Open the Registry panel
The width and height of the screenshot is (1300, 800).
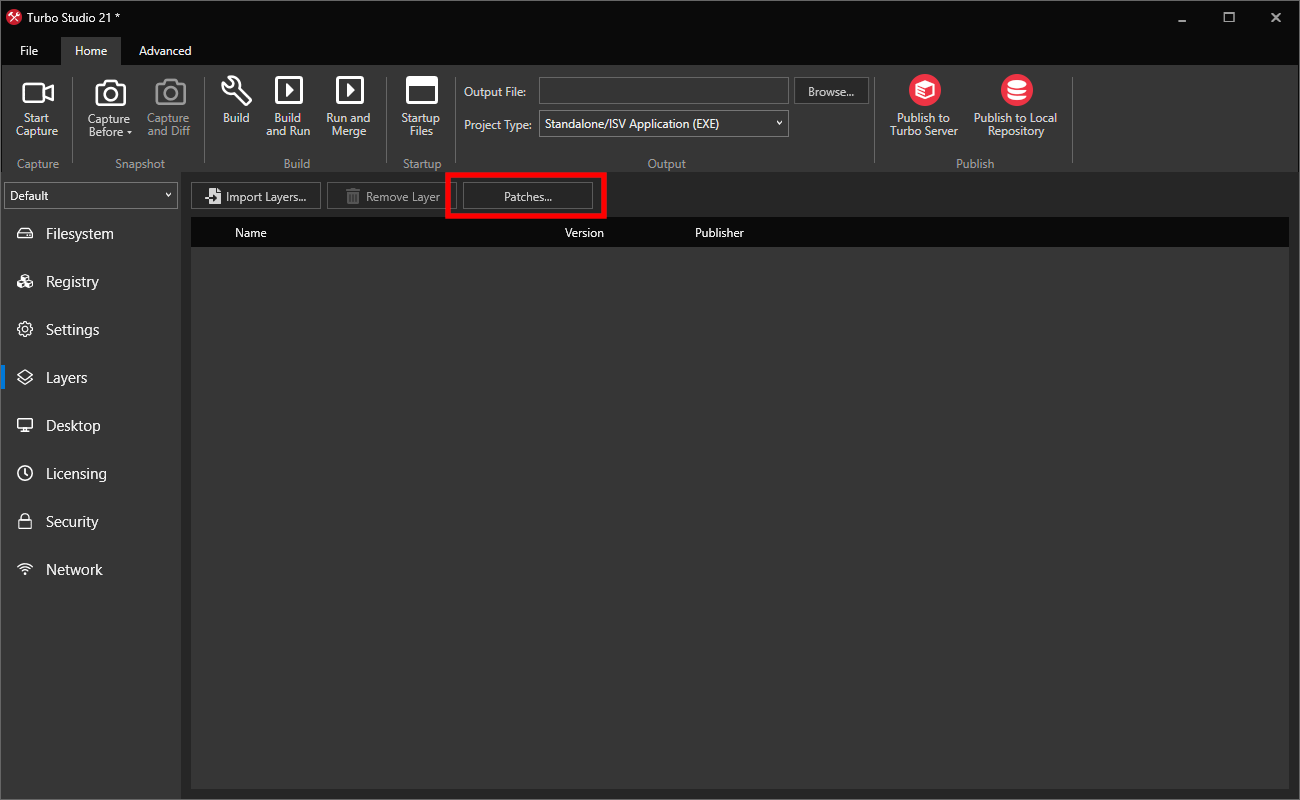71,281
